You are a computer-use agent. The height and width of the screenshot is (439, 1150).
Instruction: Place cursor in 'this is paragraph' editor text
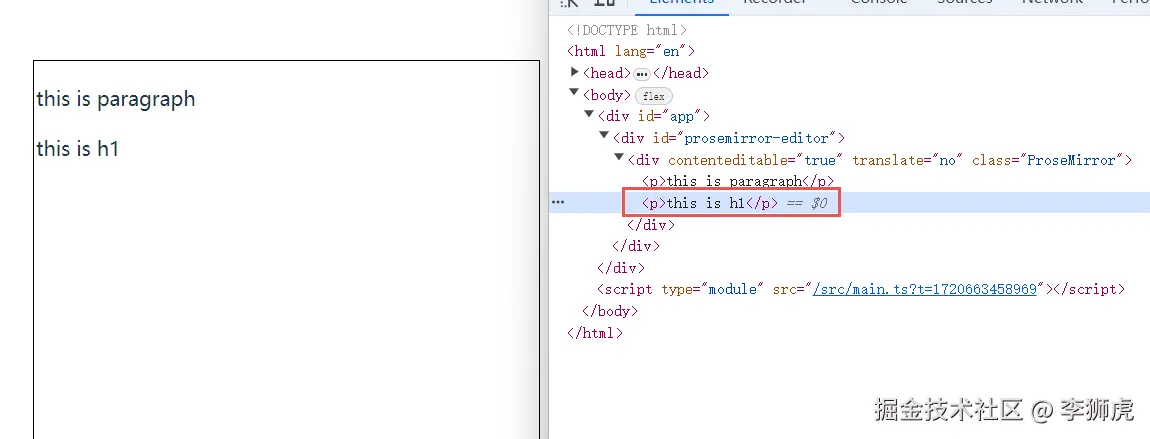(x=116, y=99)
